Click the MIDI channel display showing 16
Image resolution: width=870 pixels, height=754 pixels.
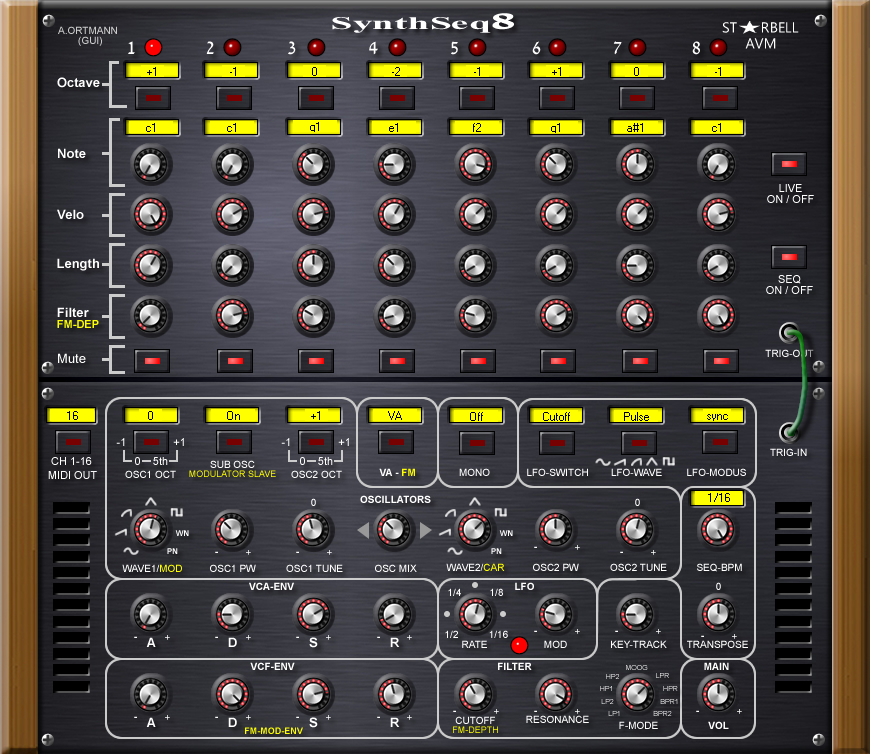(x=72, y=416)
